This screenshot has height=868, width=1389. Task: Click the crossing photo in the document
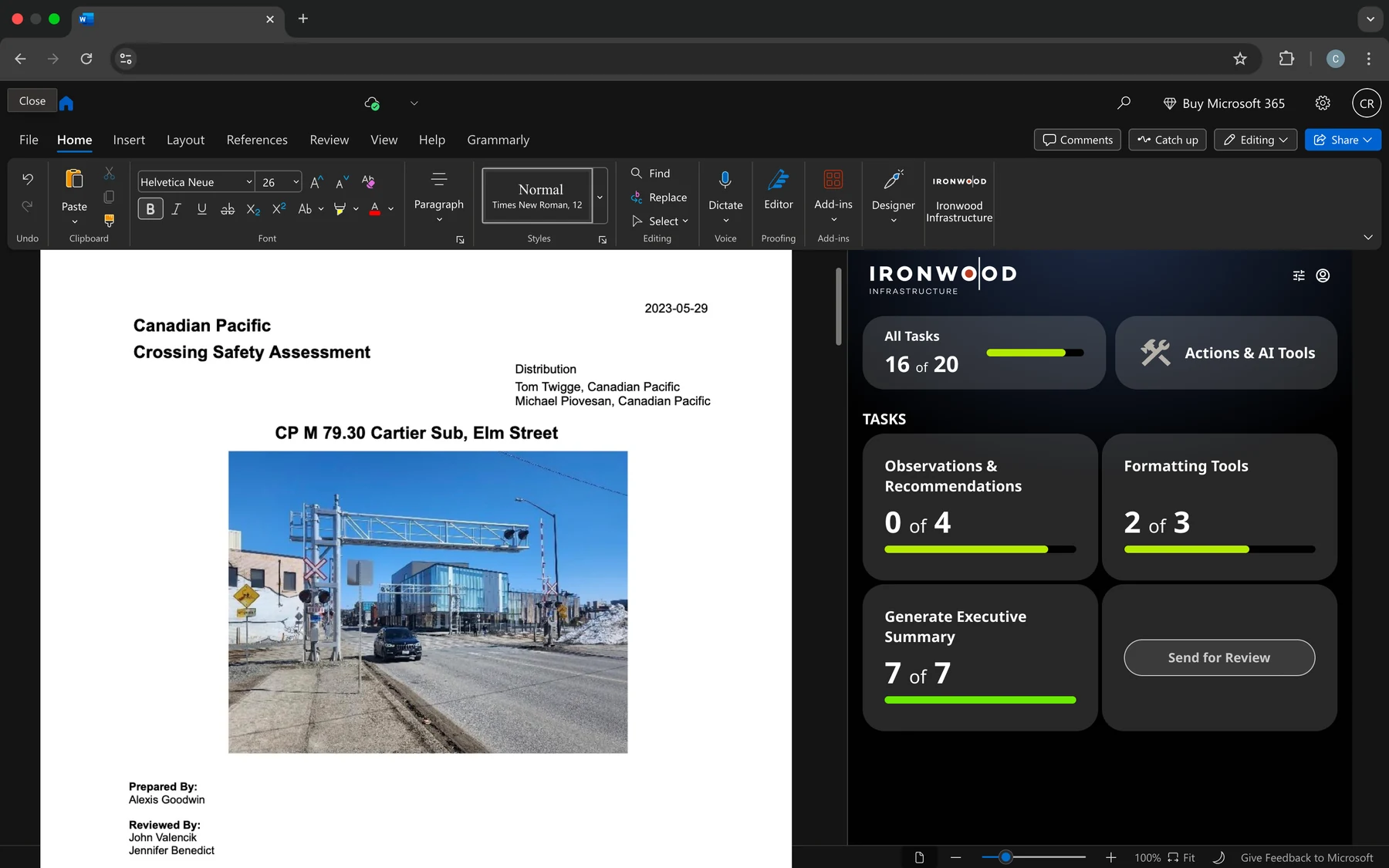[428, 602]
